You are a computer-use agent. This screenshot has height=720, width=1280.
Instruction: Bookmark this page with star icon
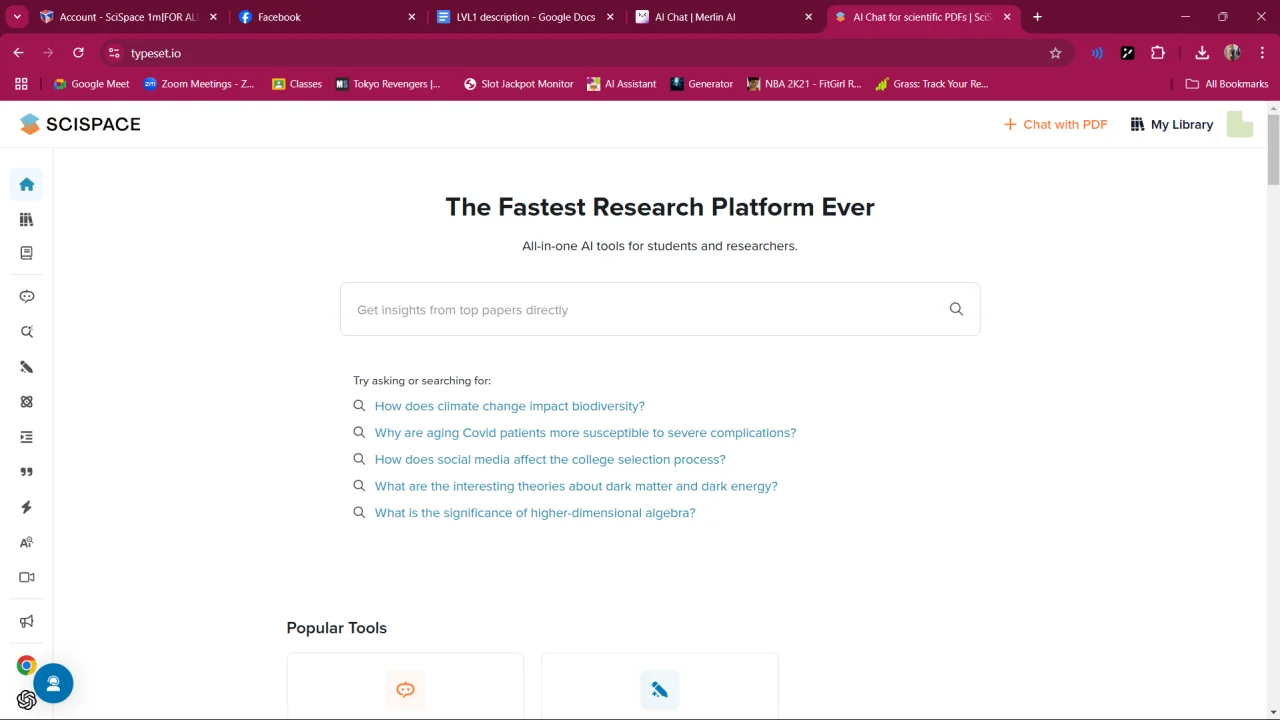(x=1055, y=53)
